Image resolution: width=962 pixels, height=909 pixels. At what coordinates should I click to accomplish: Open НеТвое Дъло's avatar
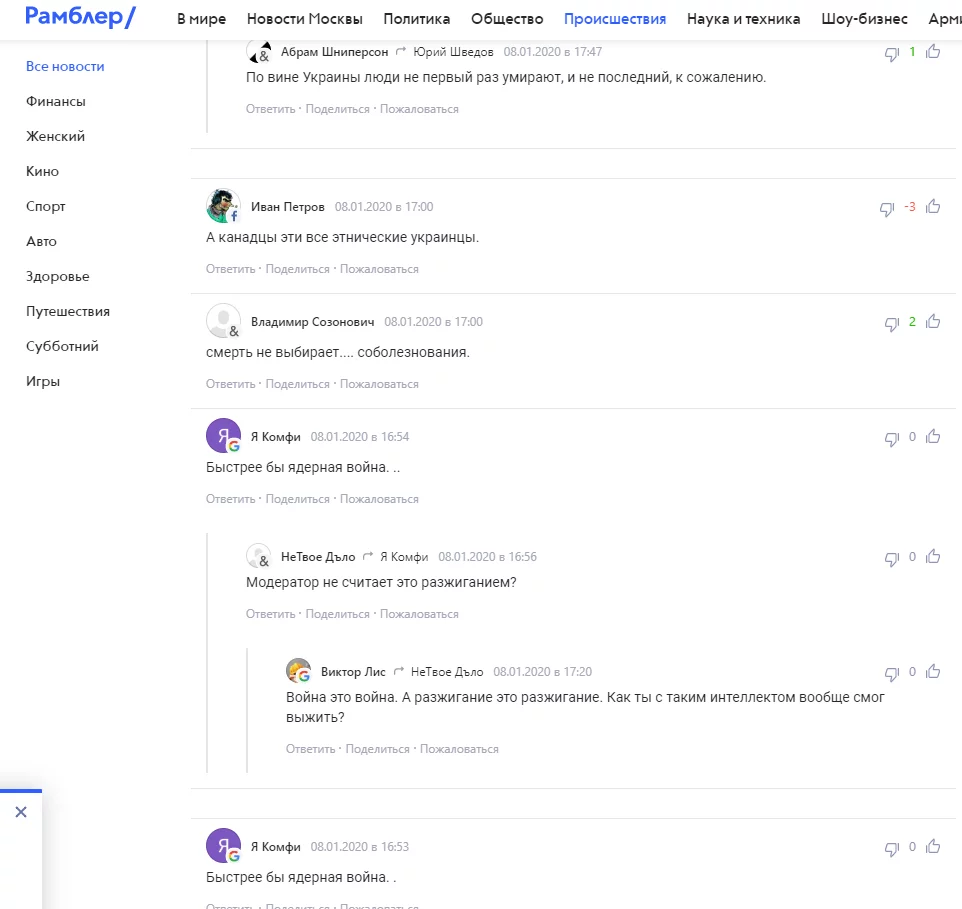click(x=259, y=556)
